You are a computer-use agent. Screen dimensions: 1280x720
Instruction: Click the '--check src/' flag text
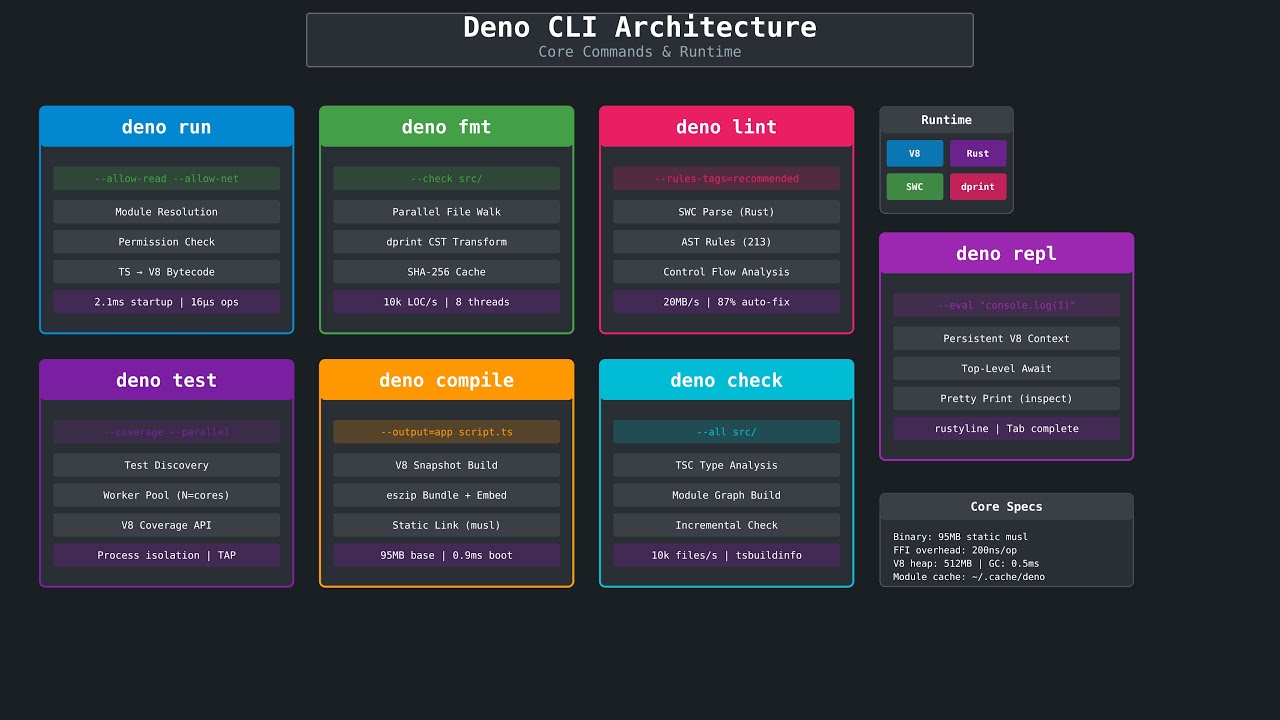pos(447,179)
